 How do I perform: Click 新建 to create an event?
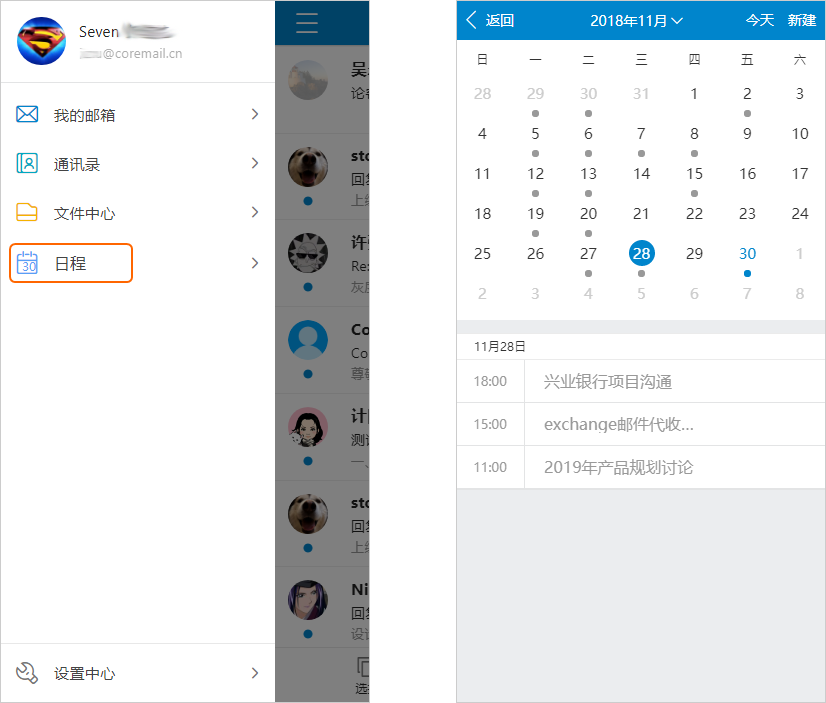coord(802,20)
